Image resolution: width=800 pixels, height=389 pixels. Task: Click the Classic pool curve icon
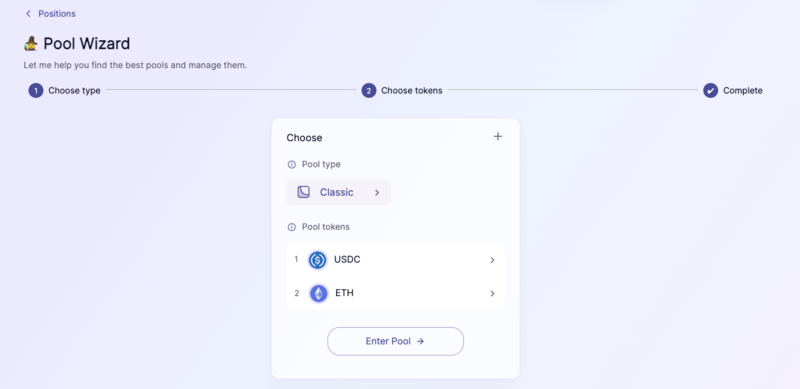(304, 192)
